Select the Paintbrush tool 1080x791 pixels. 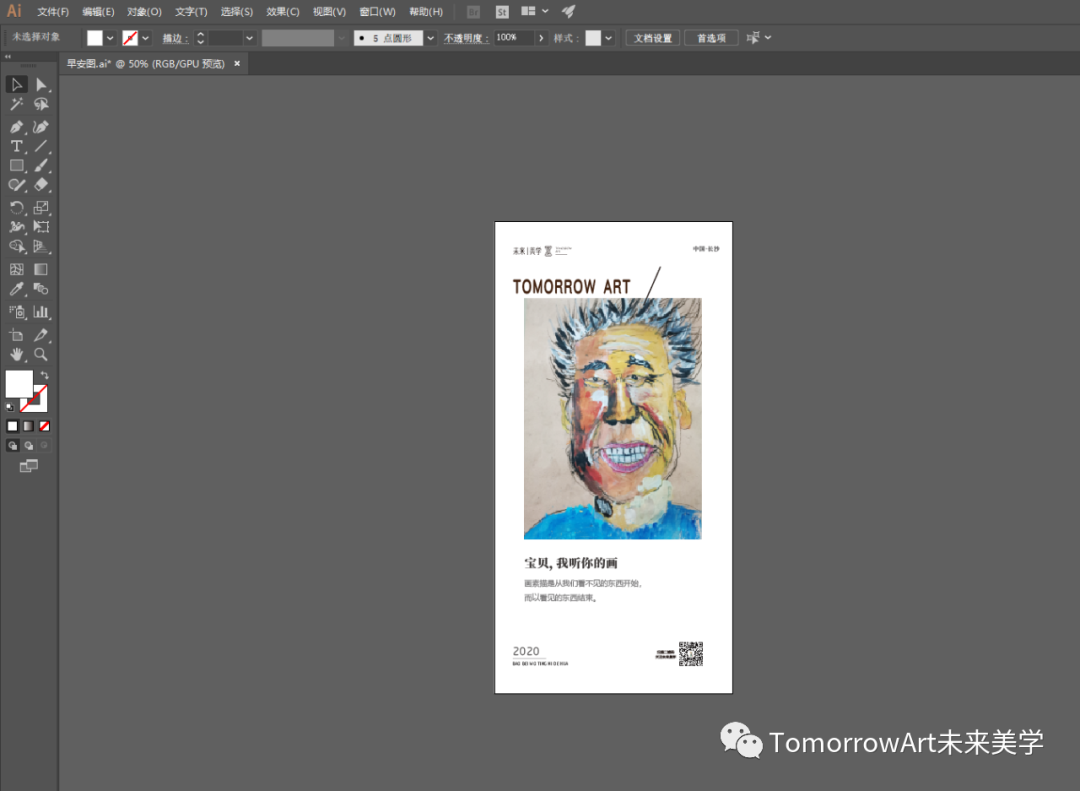[41, 165]
